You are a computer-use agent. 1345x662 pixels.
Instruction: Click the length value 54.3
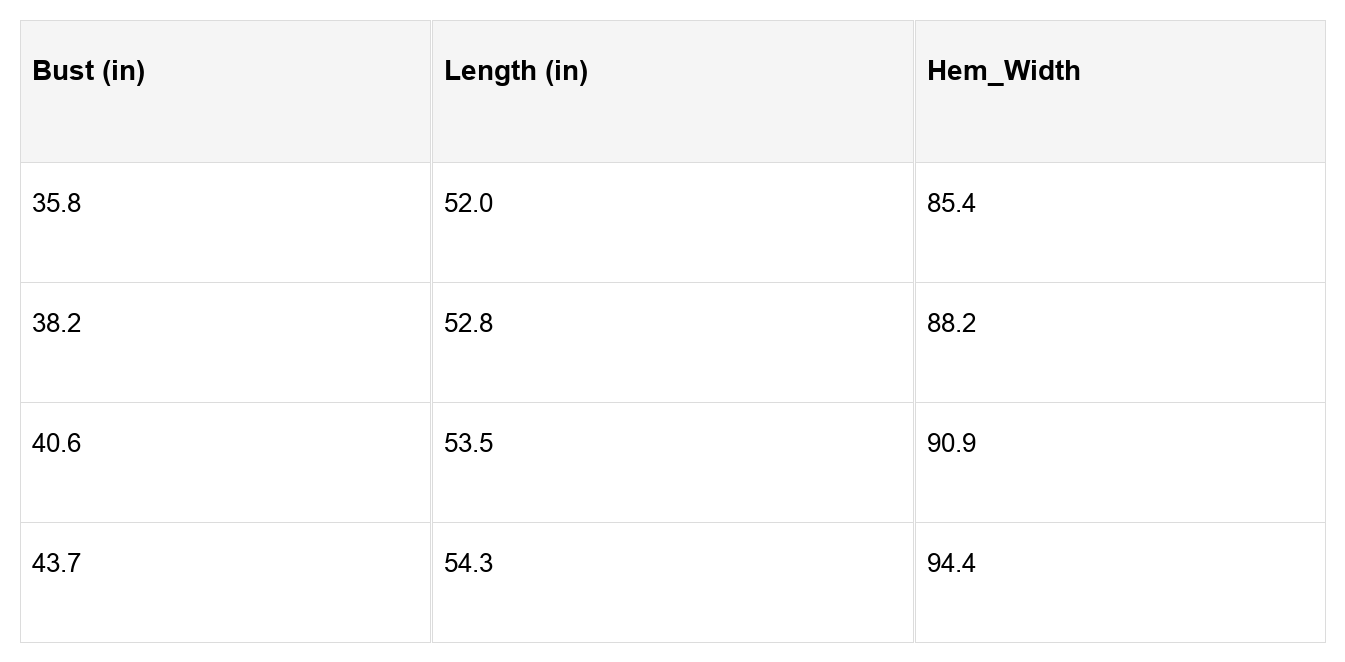(468, 564)
